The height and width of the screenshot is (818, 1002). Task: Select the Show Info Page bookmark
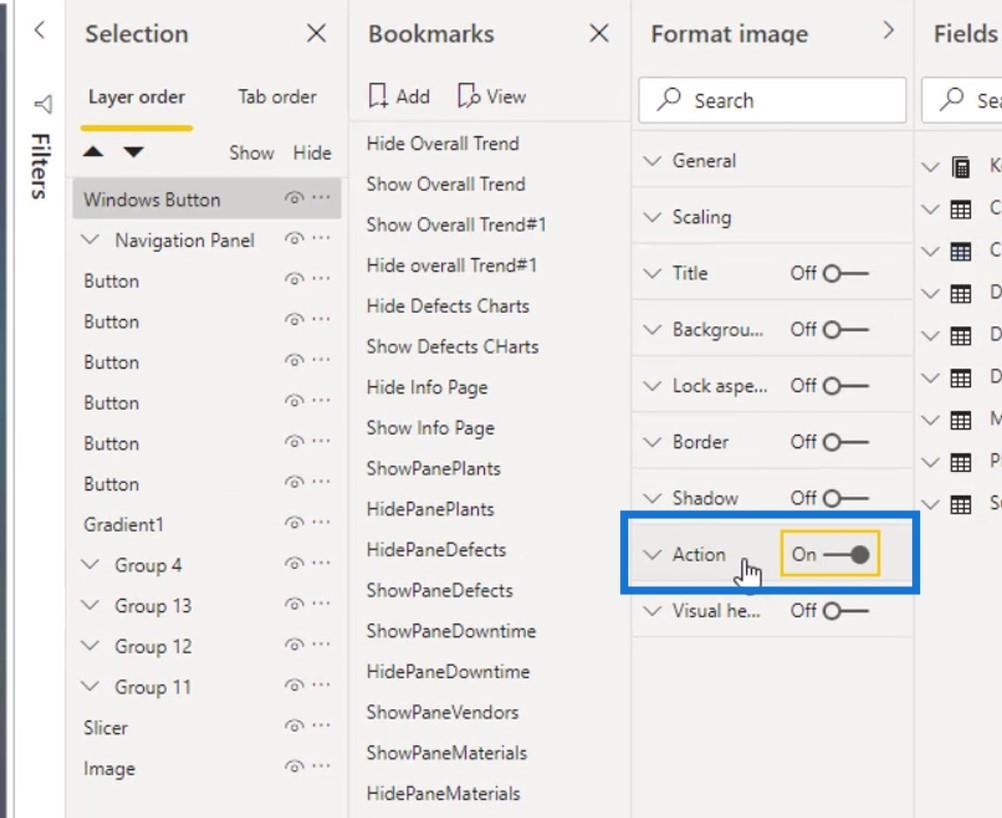coord(430,428)
